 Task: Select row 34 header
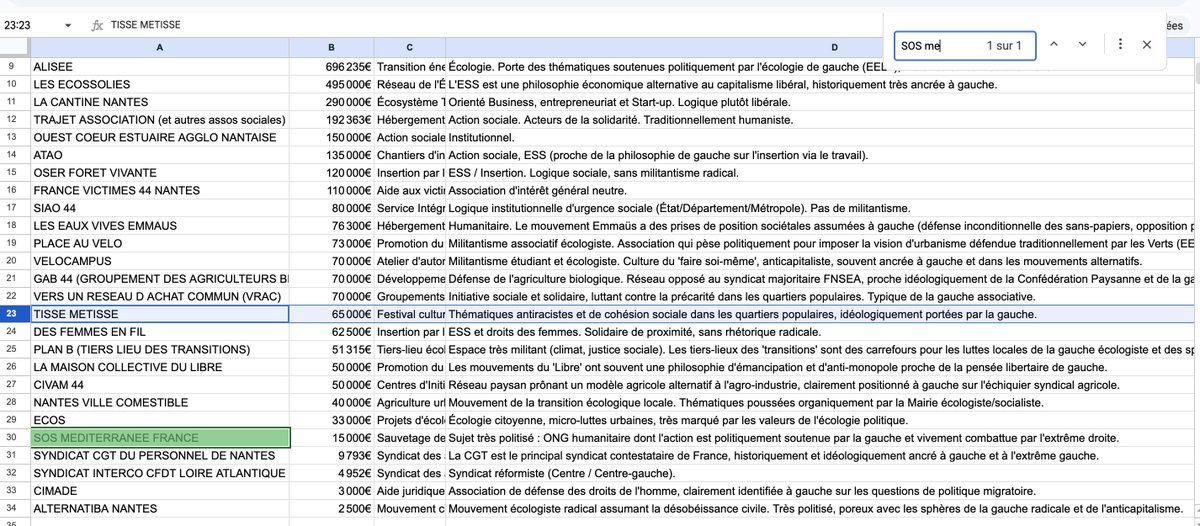click(x=14, y=509)
